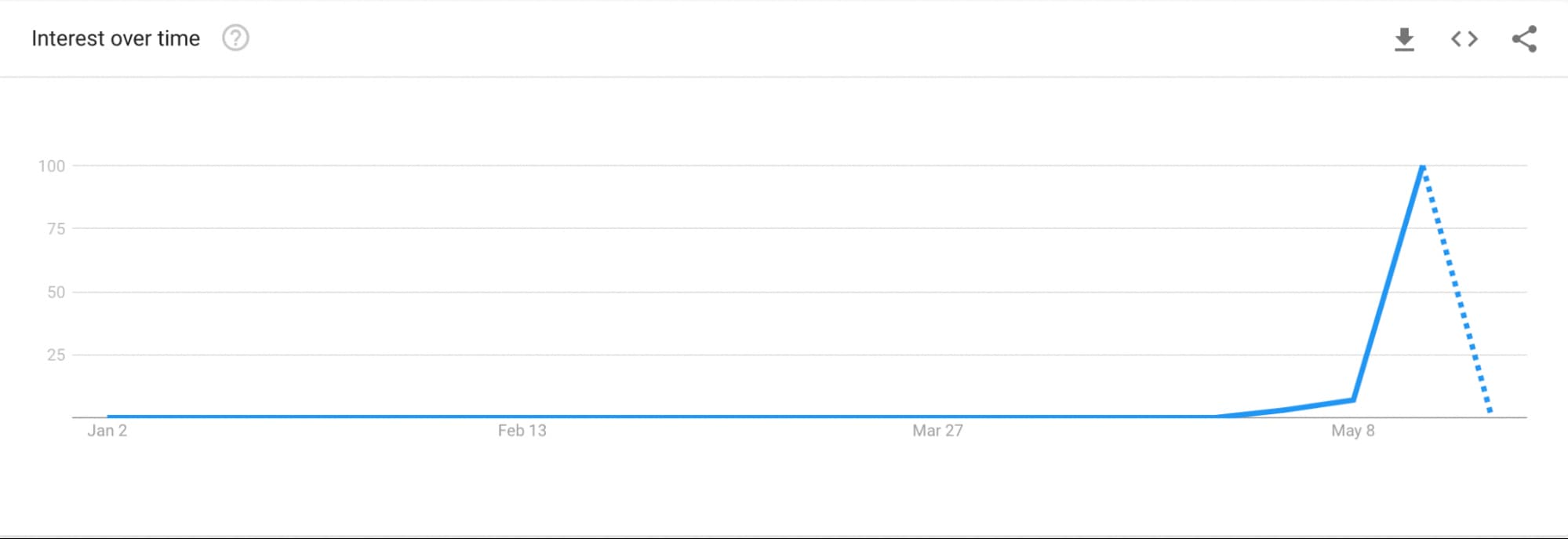Click the Feb 13 axis label
The width and height of the screenshot is (1568, 539).
coord(522,430)
